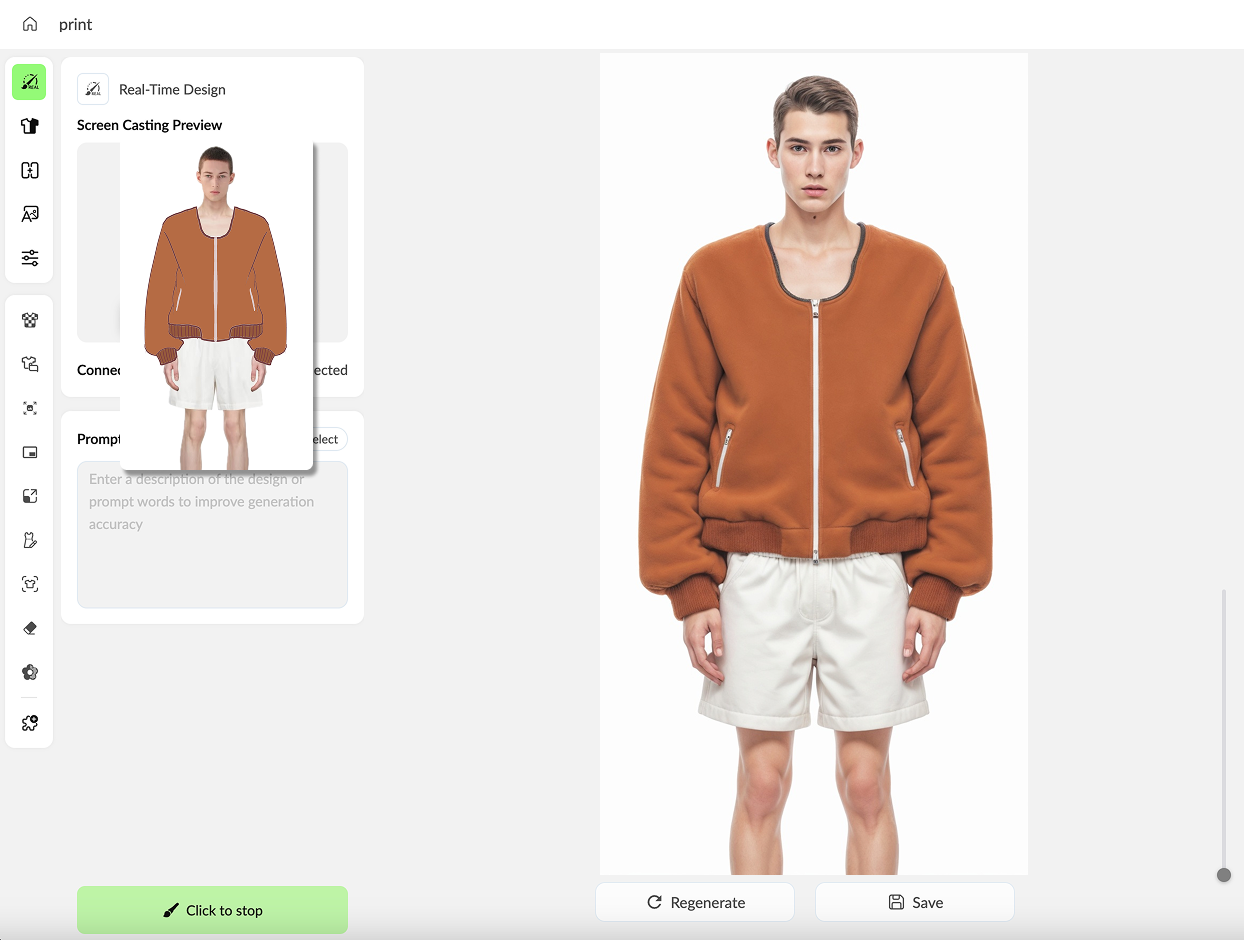This screenshot has width=1244, height=940.
Task: Select the picture-in-picture icon
Action: pos(29,452)
